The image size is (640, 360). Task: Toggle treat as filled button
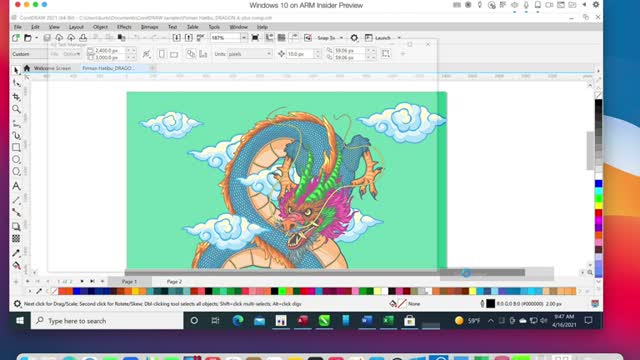[x=386, y=54]
